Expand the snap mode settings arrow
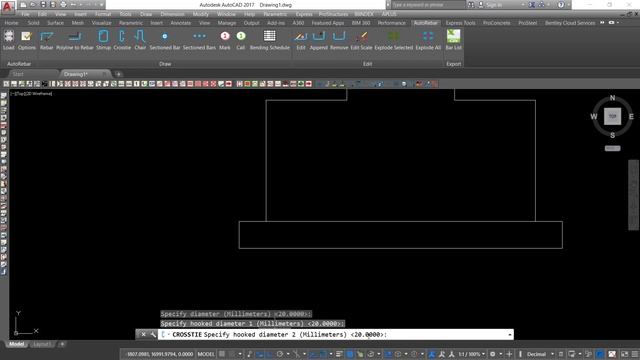Screen dimensions: 640x360 [240, 354]
